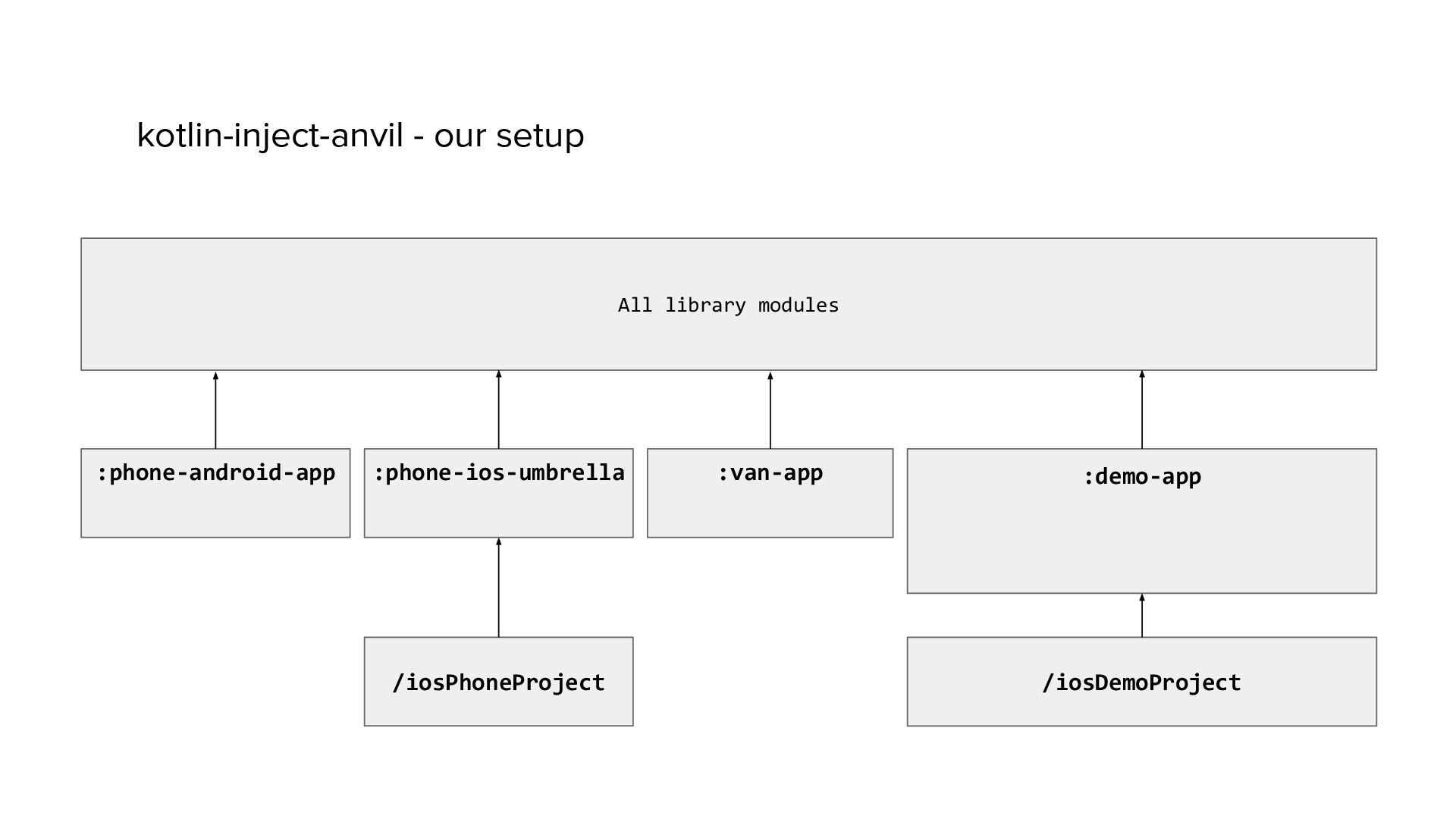The height and width of the screenshot is (819, 1456).
Task: Select the '/iosDemoProject' box
Action: [x=1141, y=705]
